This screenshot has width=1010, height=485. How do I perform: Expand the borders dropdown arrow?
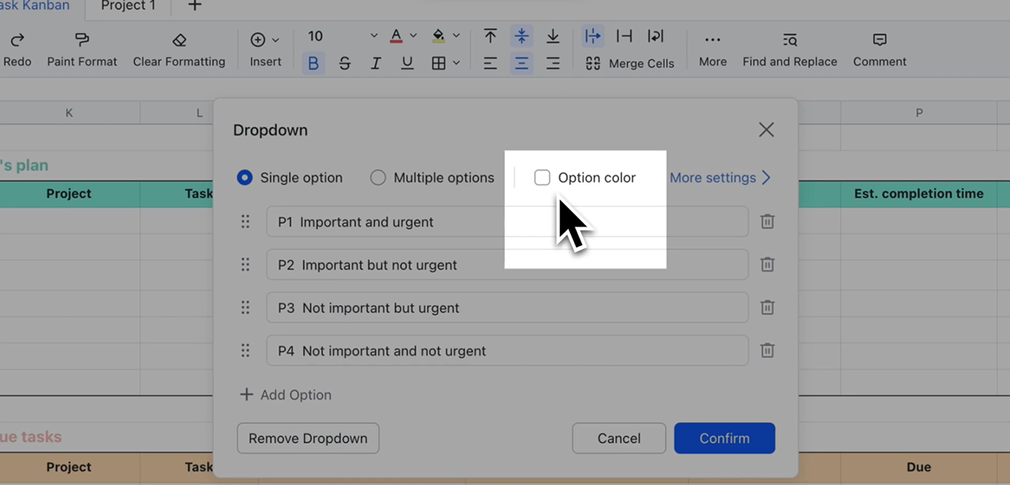point(457,63)
